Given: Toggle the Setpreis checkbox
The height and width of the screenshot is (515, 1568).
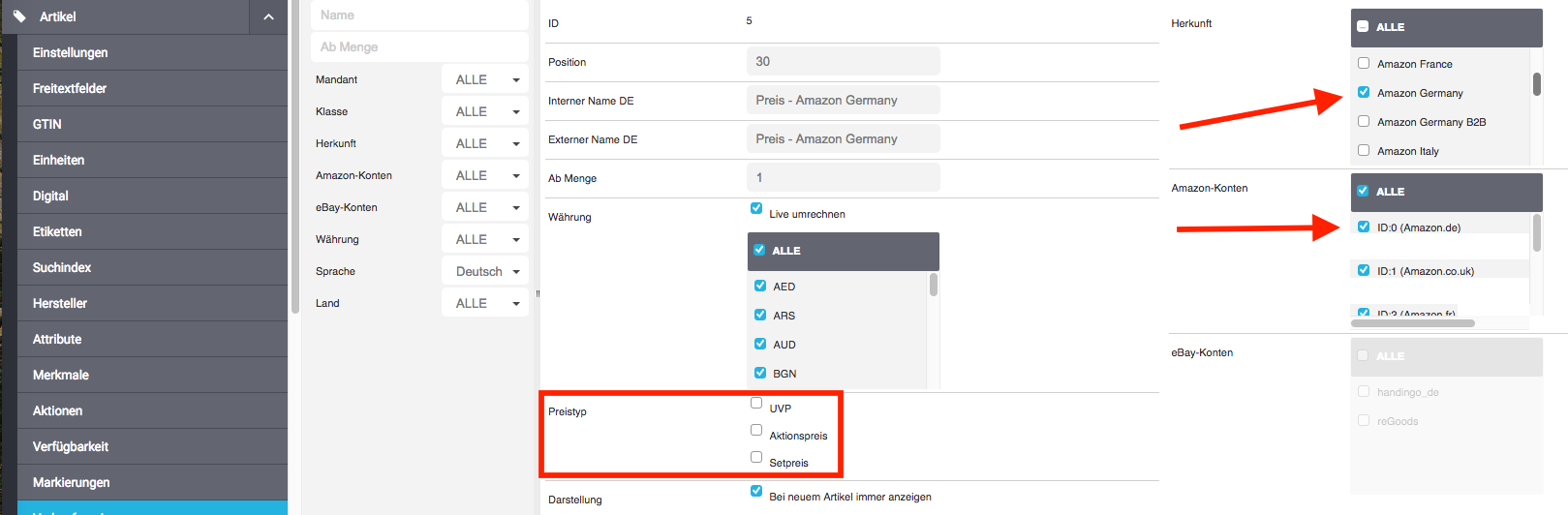Looking at the screenshot, I should tap(756, 457).
